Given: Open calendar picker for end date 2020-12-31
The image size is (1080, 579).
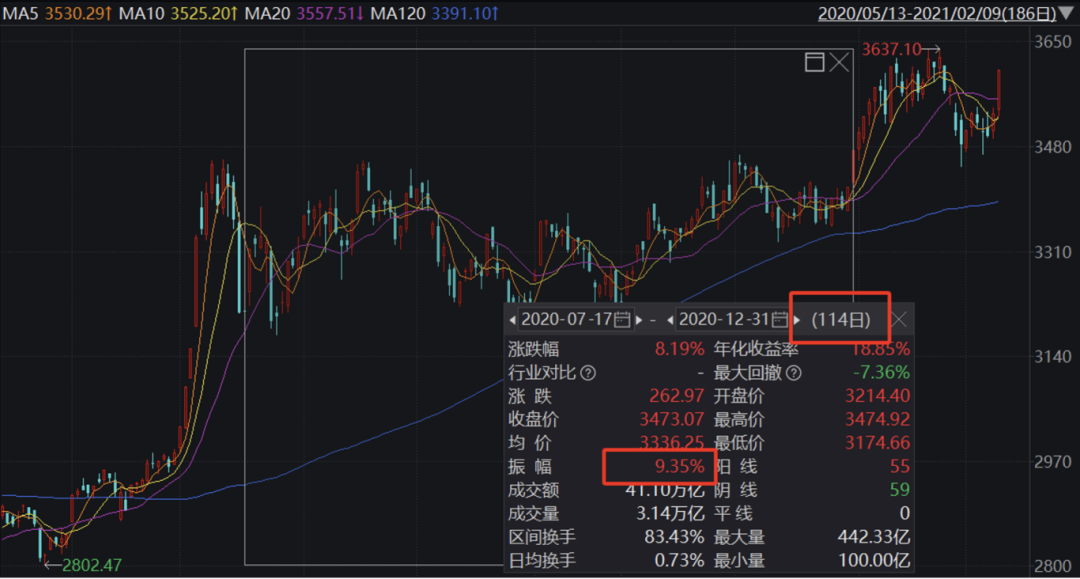Looking at the screenshot, I should click(x=780, y=319).
